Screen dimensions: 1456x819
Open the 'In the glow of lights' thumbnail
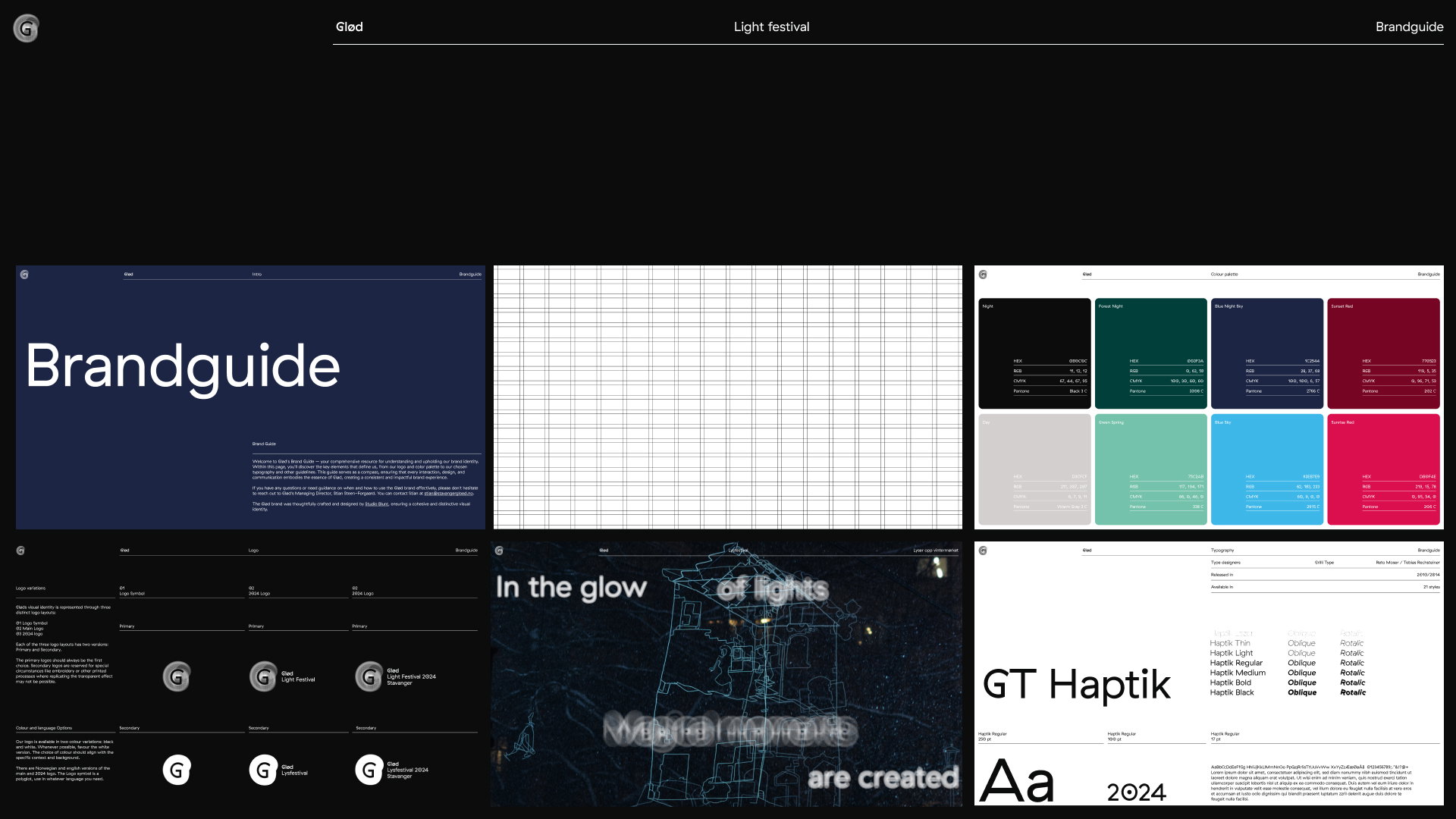(x=726, y=673)
